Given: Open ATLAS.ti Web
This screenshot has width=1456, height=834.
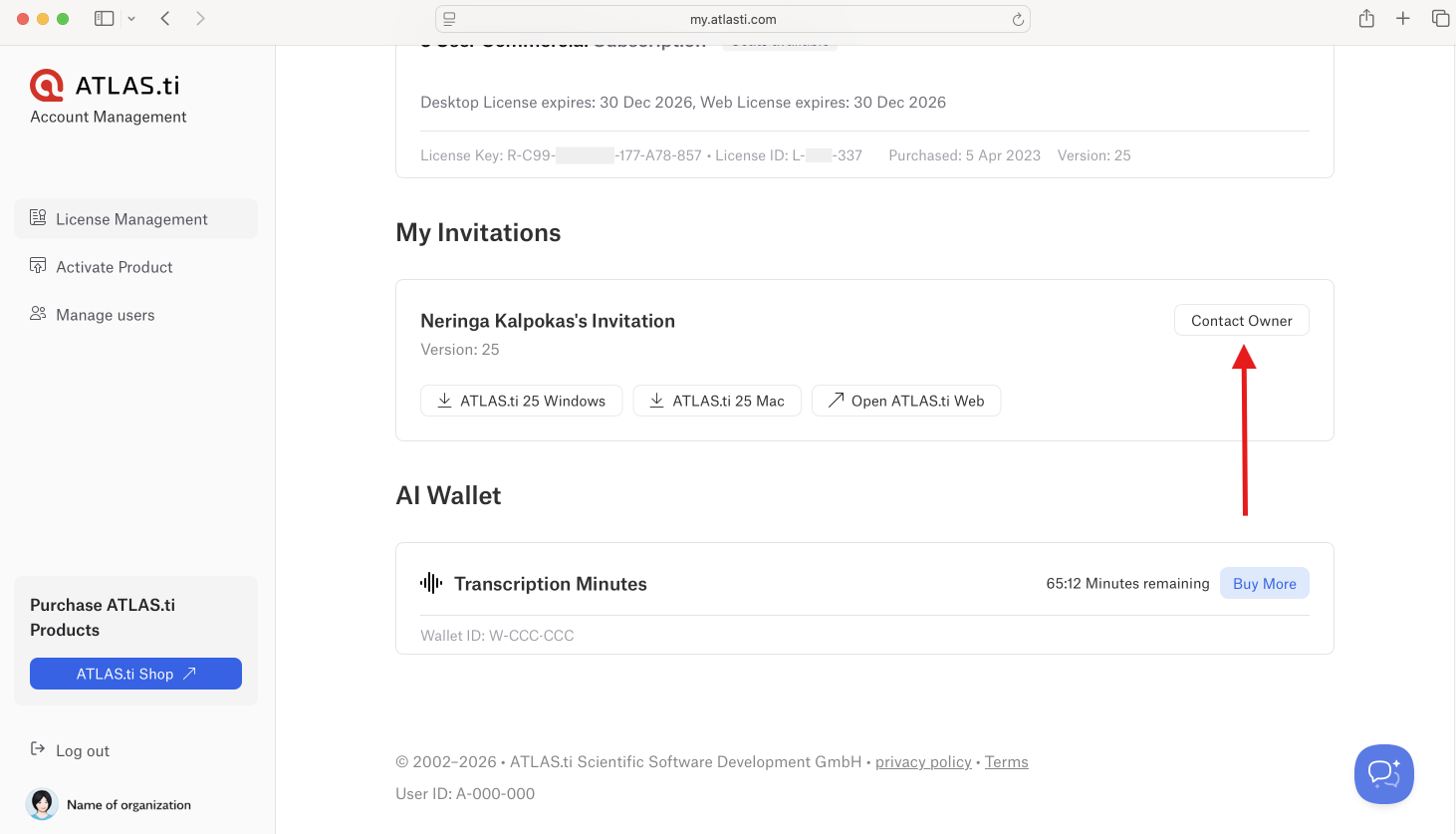Looking at the screenshot, I should [906, 401].
